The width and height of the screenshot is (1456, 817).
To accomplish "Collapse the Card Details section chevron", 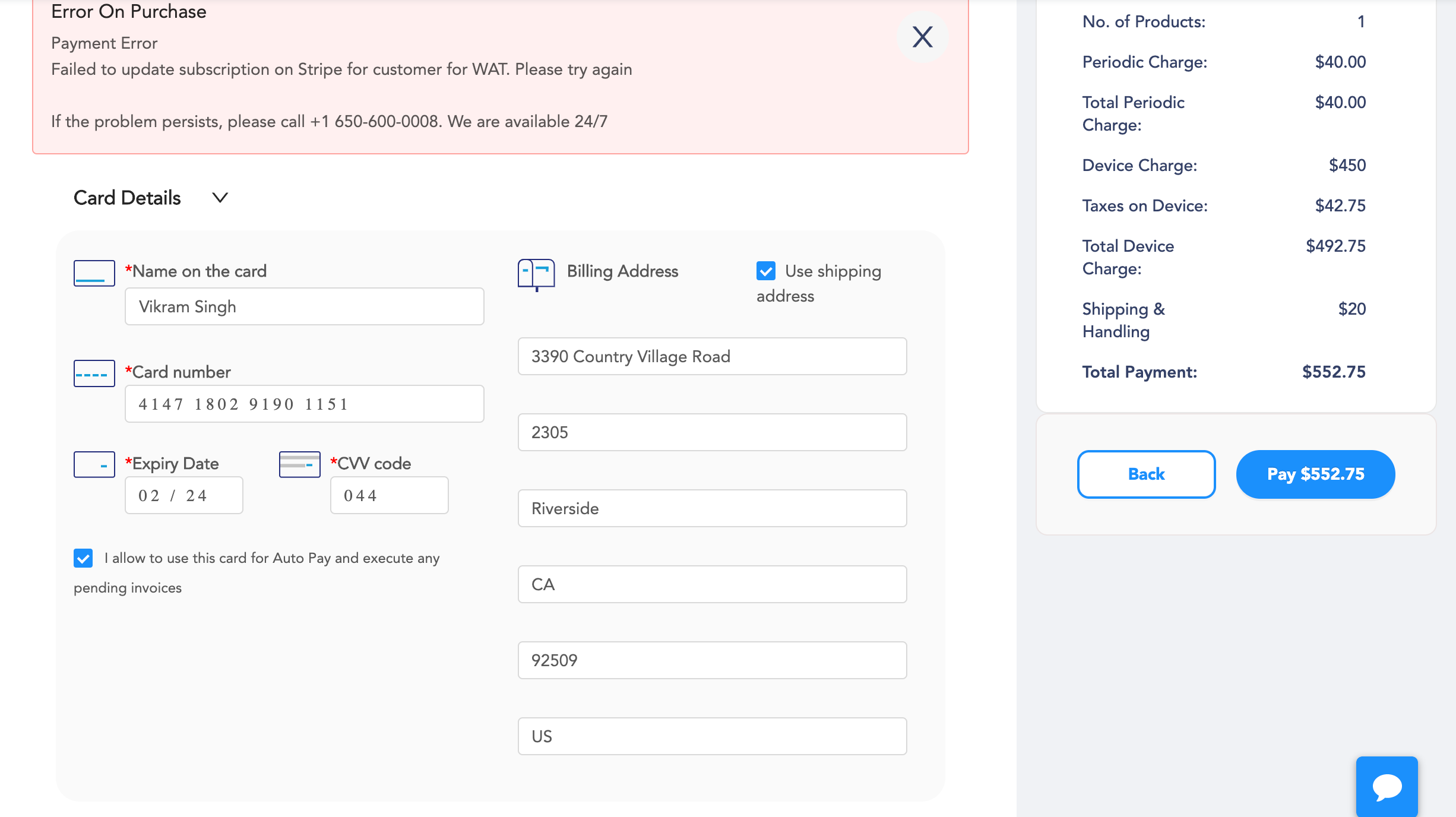I will pyautogui.click(x=220, y=198).
